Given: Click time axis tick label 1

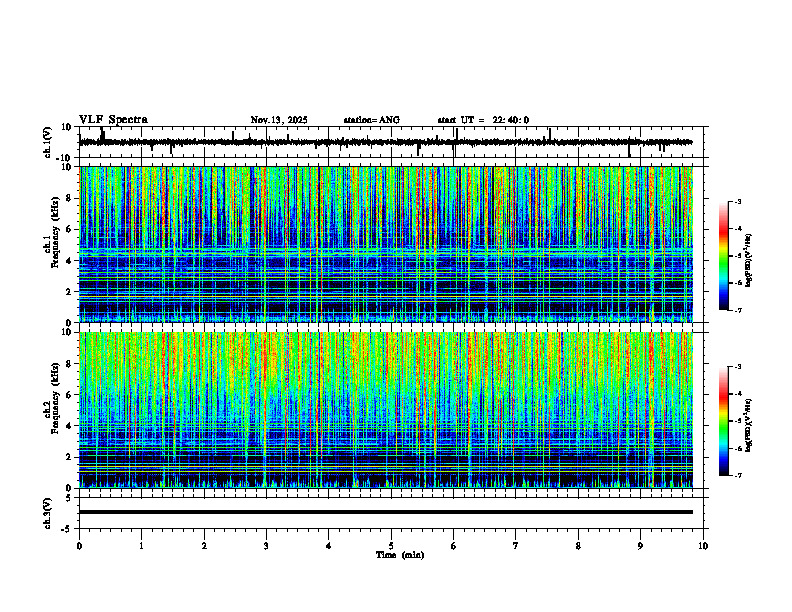Looking at the screenshot, I should point(142,546).
